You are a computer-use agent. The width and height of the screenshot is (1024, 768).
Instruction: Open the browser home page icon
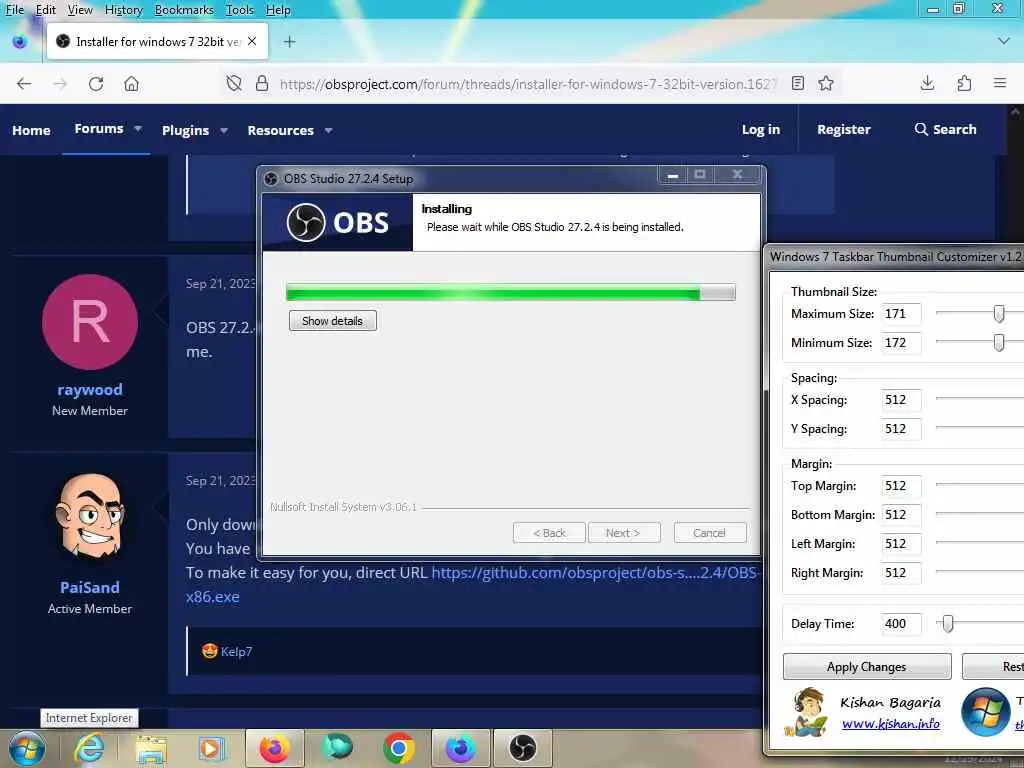click(x=131, y=84)
